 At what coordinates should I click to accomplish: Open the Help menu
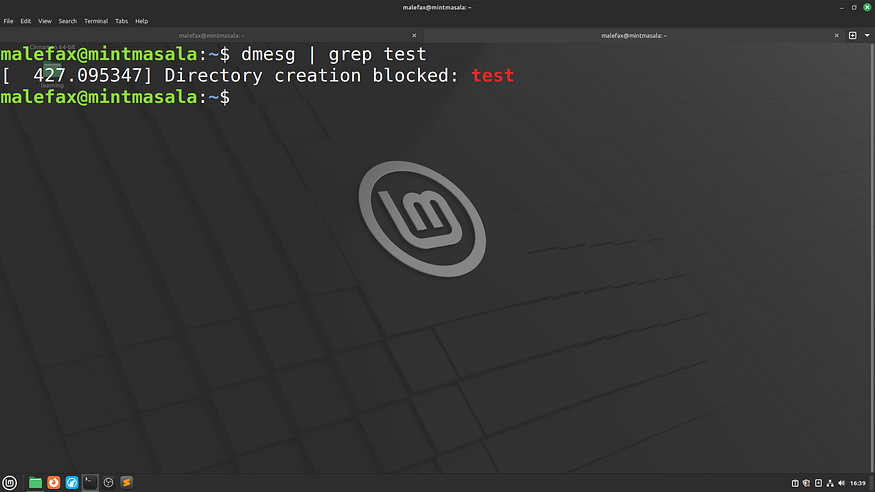click(x=142, y=21)
